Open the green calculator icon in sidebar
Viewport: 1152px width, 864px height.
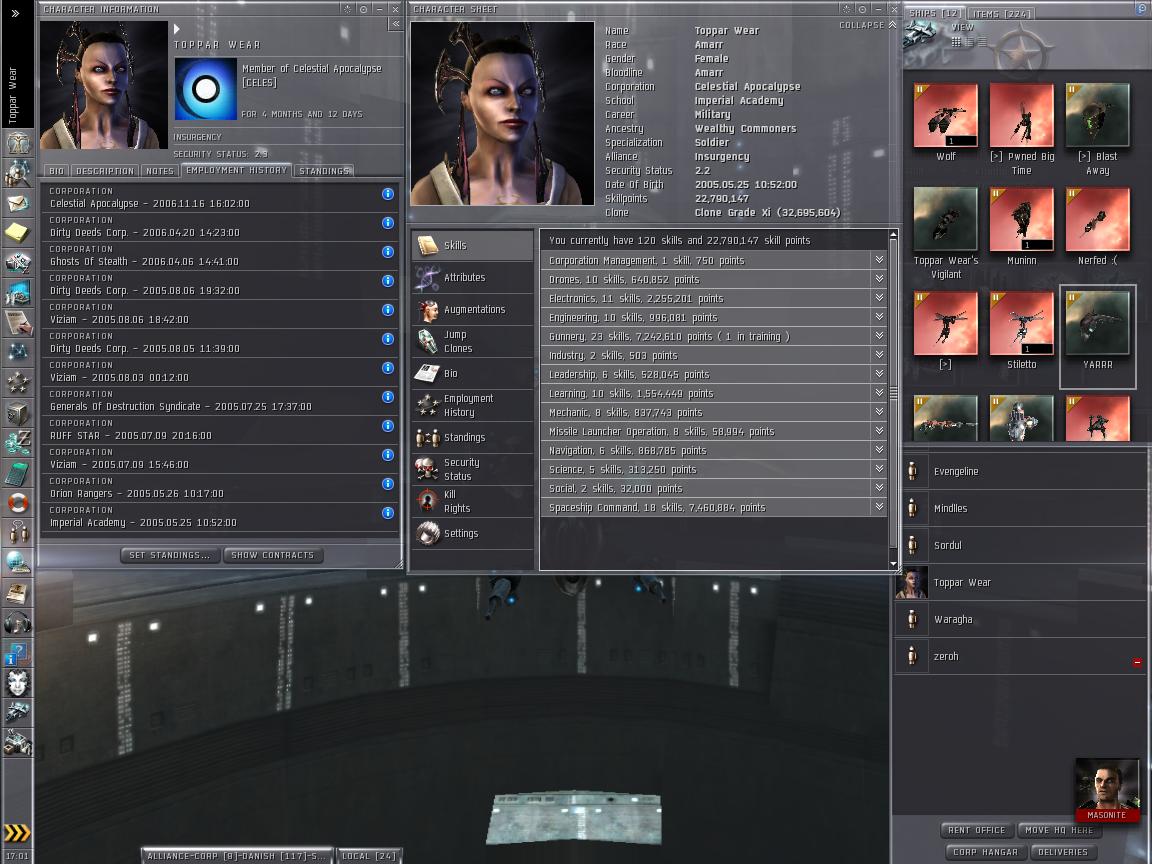click(18, 473)
